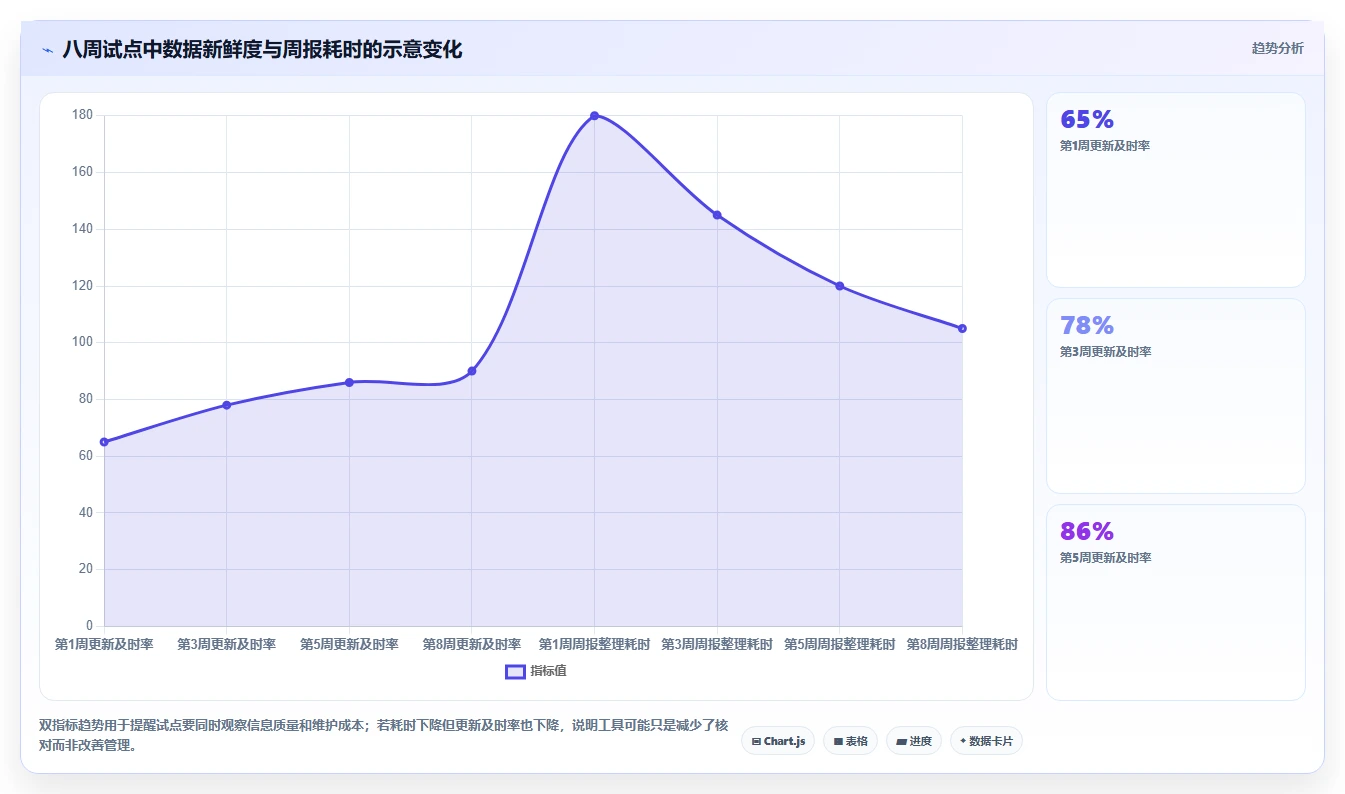
Task: Click the 数据卡片 tag
Action: 986,741
